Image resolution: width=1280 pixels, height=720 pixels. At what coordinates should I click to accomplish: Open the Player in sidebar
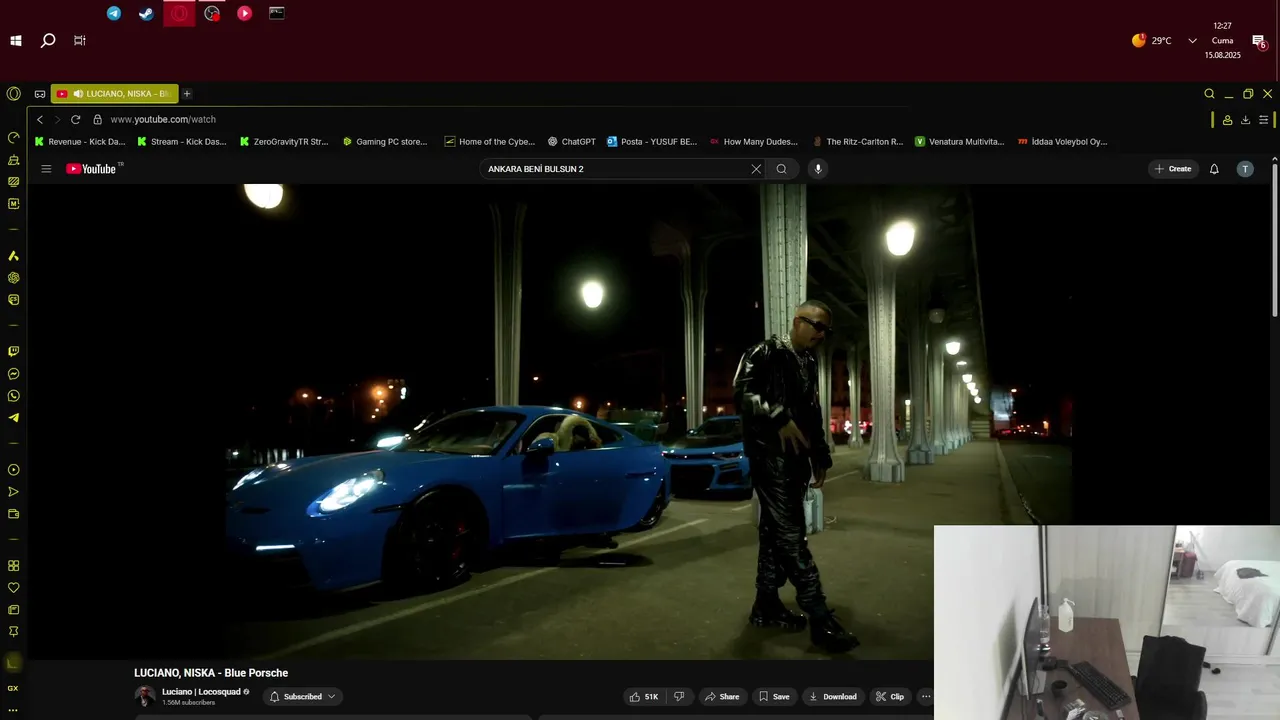[x=13, y=470]
